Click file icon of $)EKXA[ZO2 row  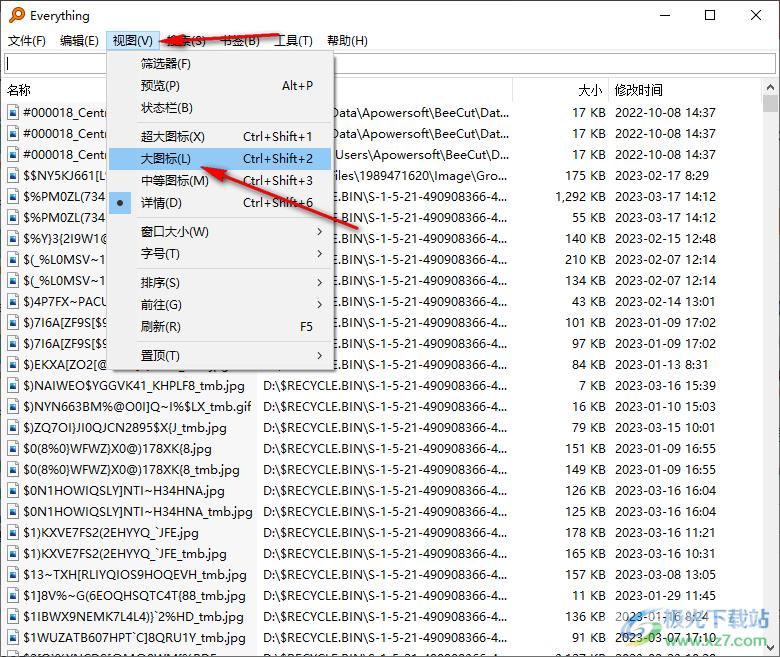13,365
